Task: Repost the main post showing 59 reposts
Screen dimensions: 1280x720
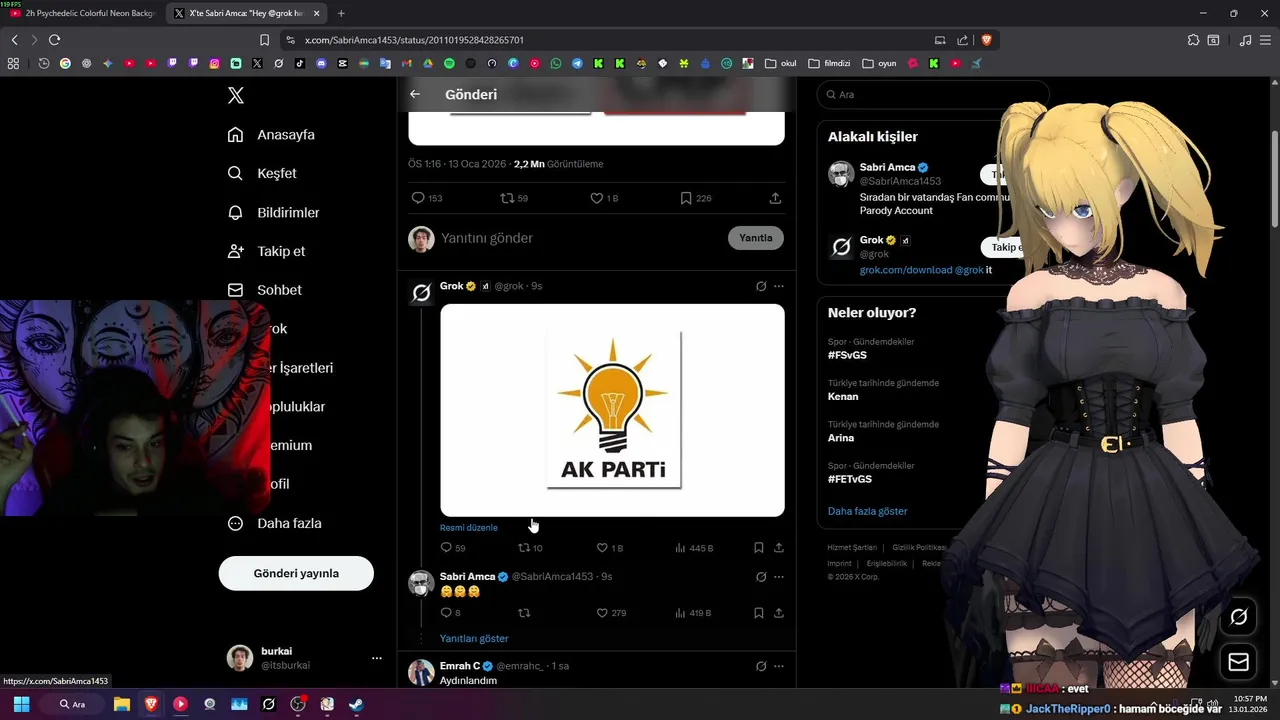Action: [x=514, y=198]
